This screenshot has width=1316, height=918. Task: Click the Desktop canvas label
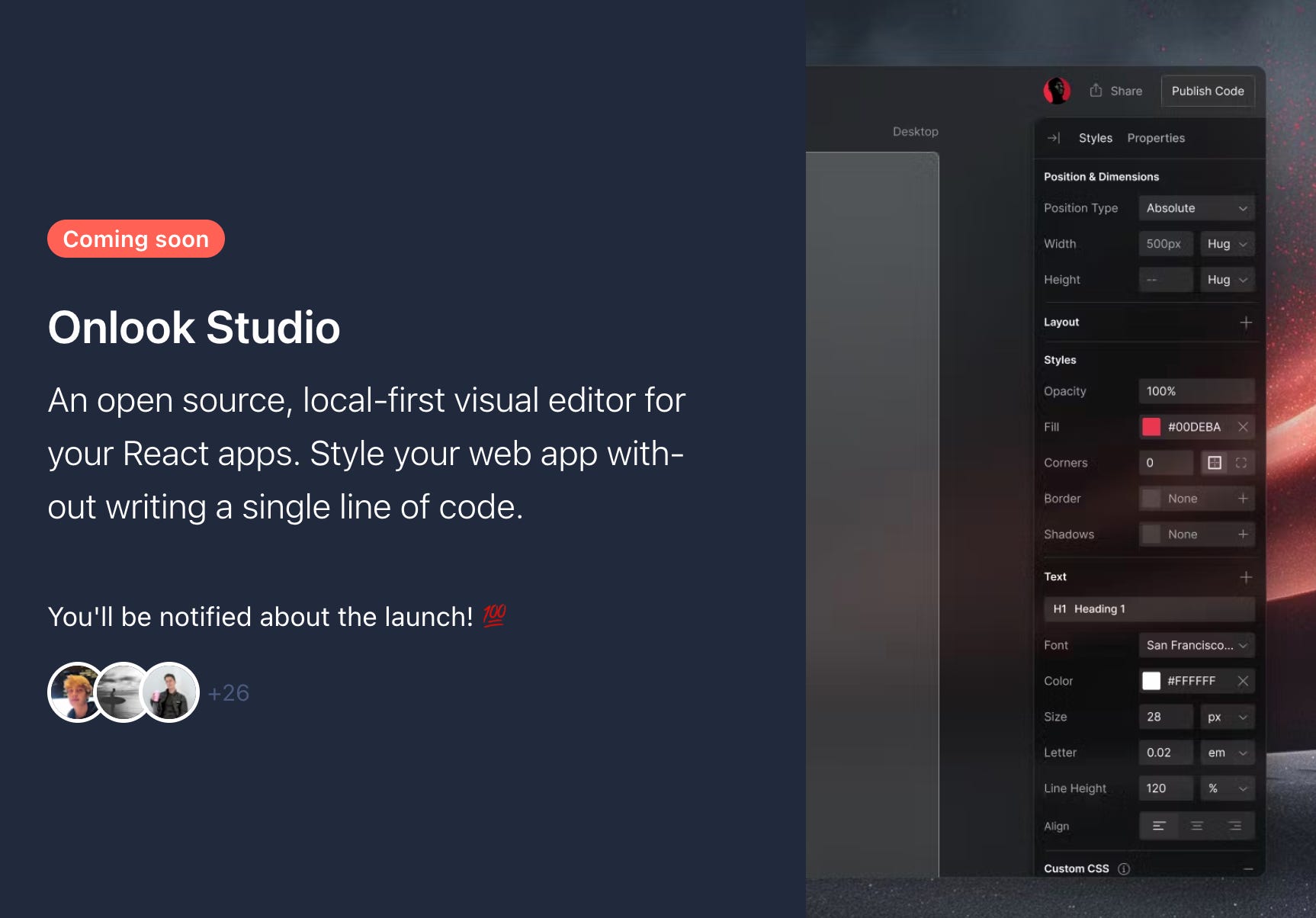[916, 132]
